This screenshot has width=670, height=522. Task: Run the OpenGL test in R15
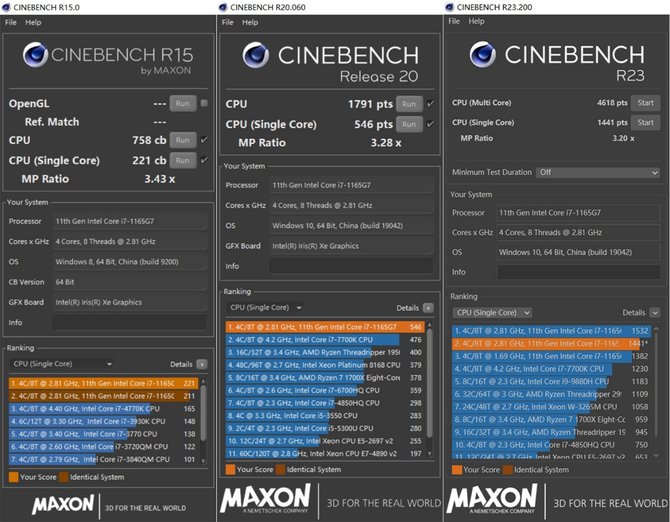click(x=183, y=103)
